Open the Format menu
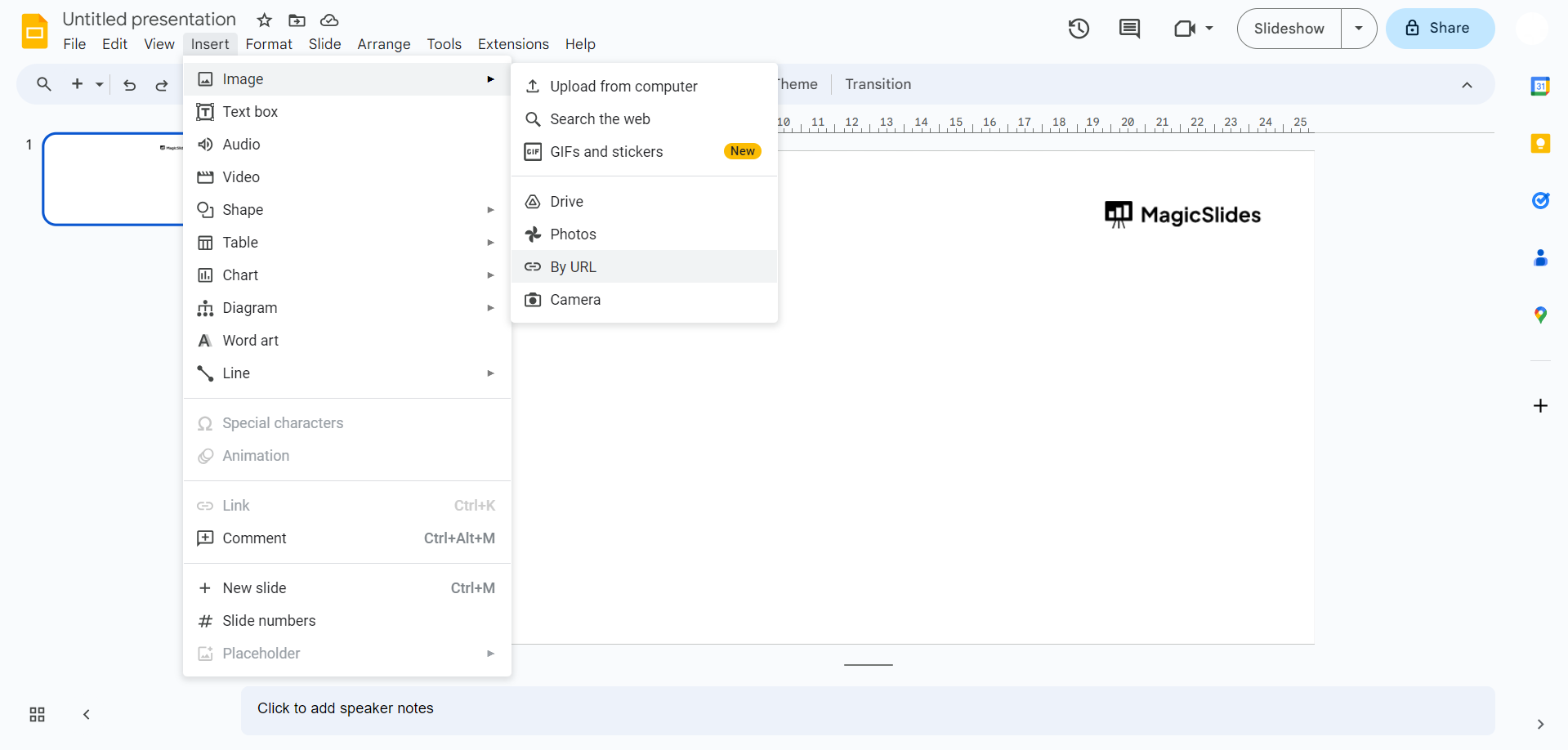Viewport: 1568px width, 750px height. 269,44
